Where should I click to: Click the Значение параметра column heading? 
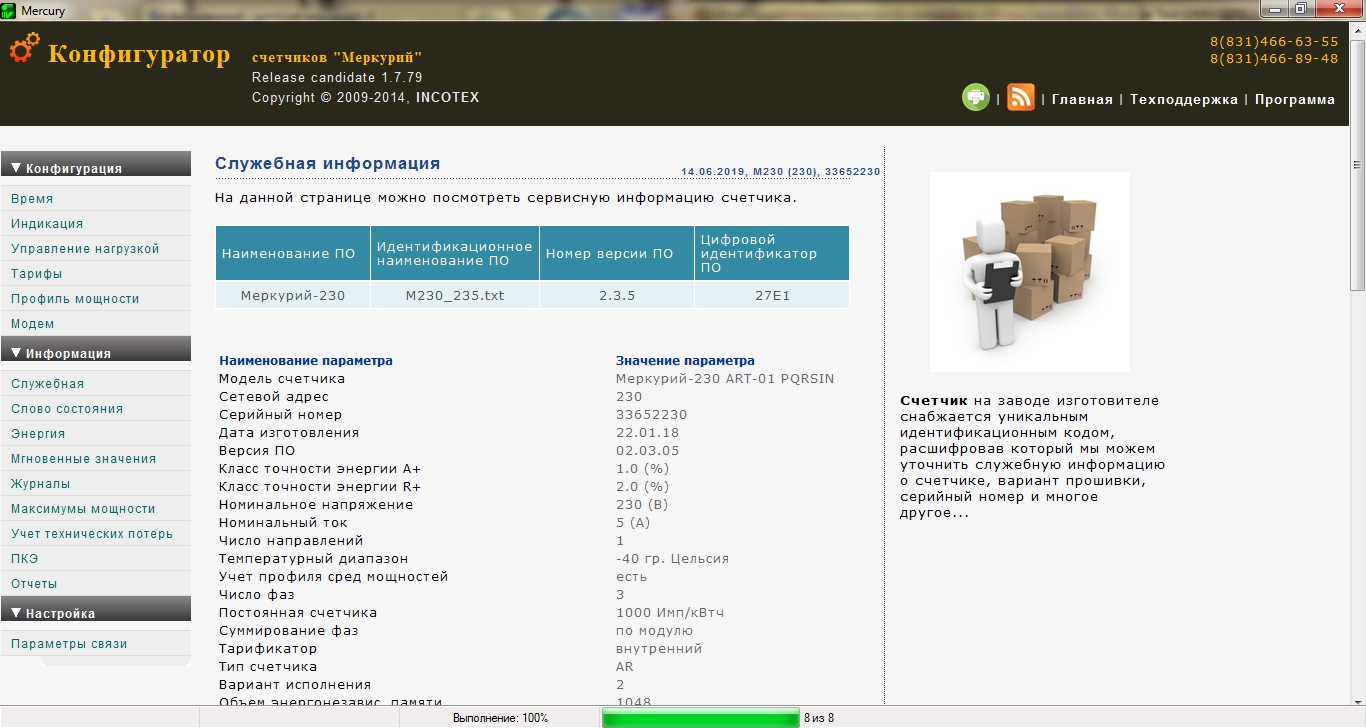point(685,361)
